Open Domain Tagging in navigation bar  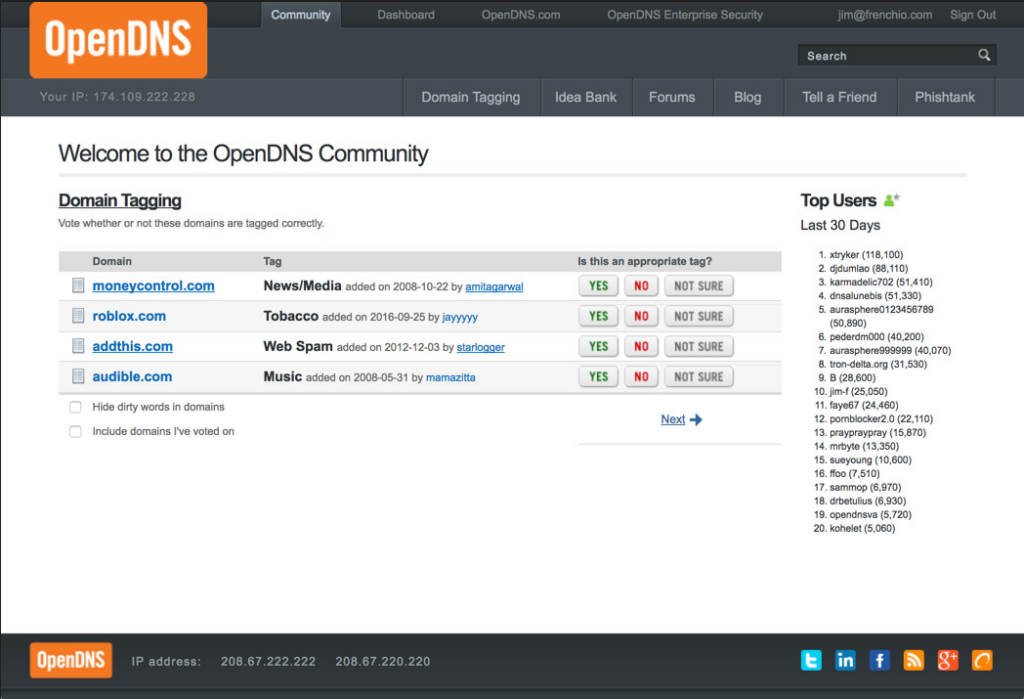[471, 97]
